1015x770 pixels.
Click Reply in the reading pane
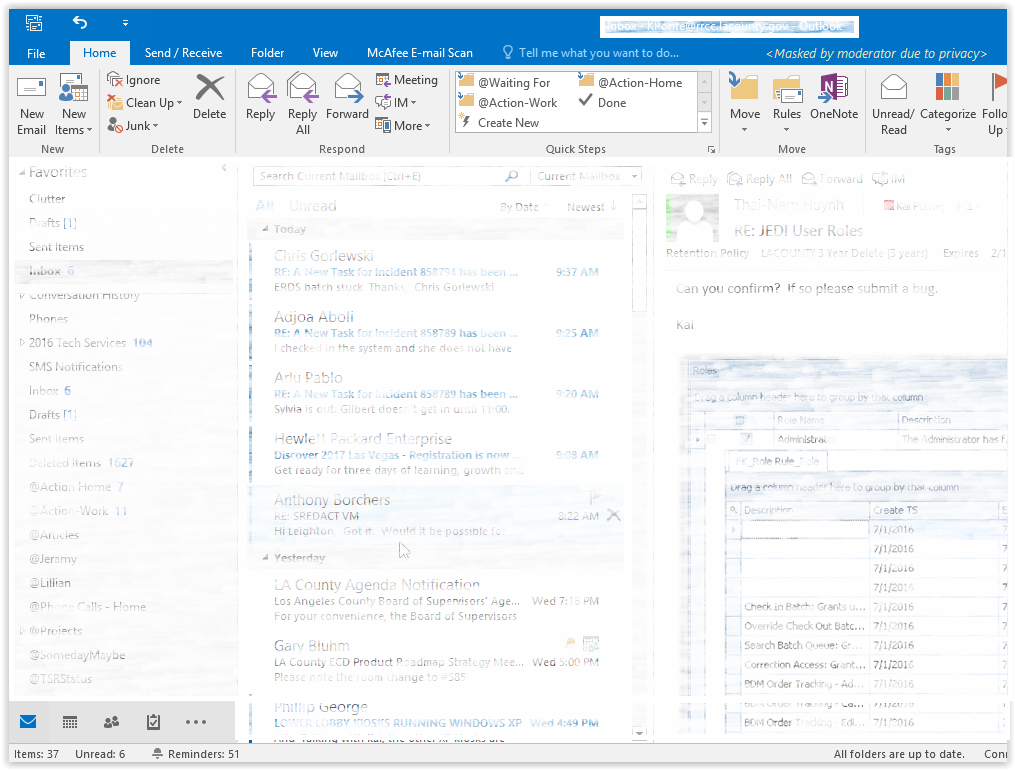694,179
